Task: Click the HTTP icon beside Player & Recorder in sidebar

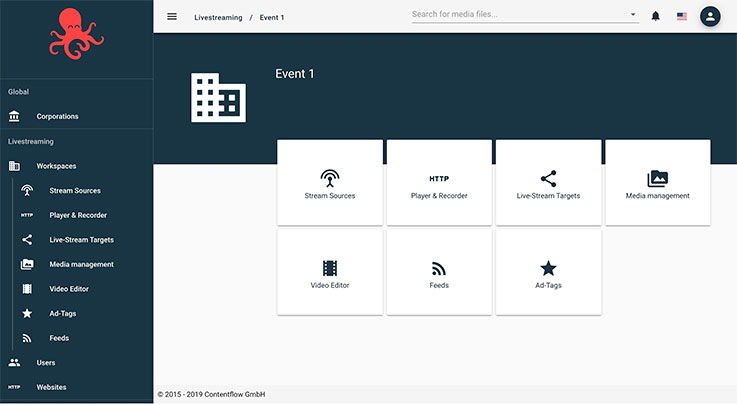Action: click(27, 215)
